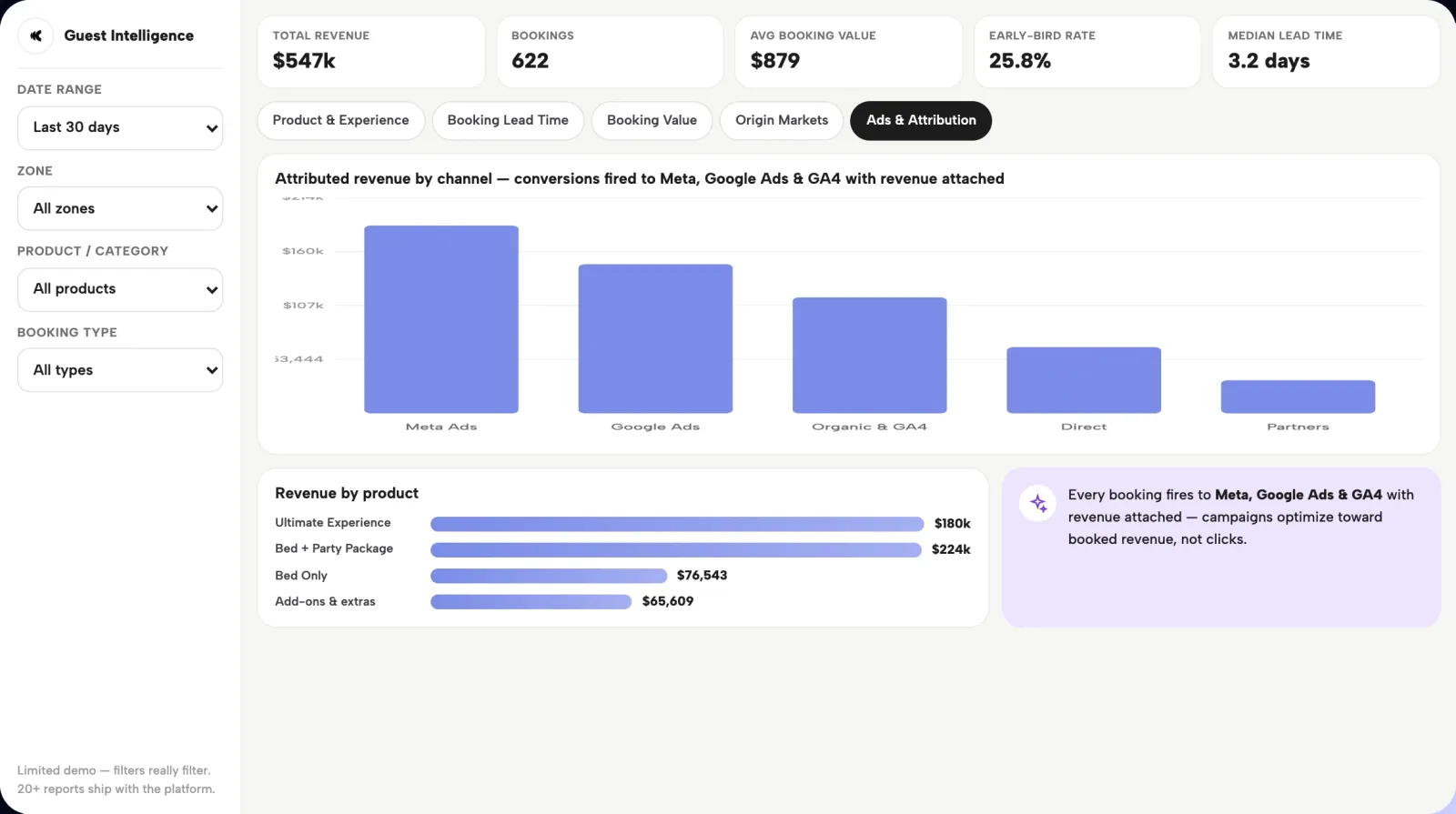Open the All zones dropdown
This screenshot has height=814, width=1456.
[x=120, y=208]
